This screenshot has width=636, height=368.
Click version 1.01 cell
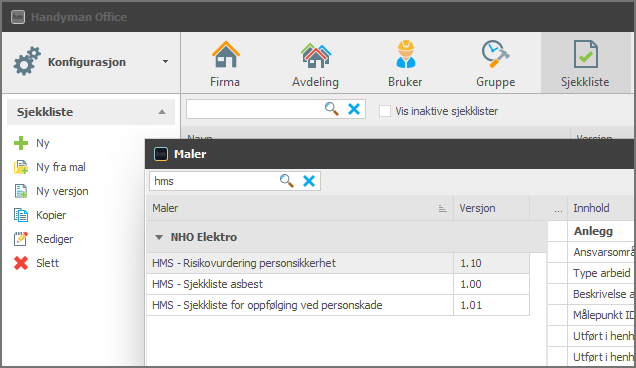(x=491, y=306)
